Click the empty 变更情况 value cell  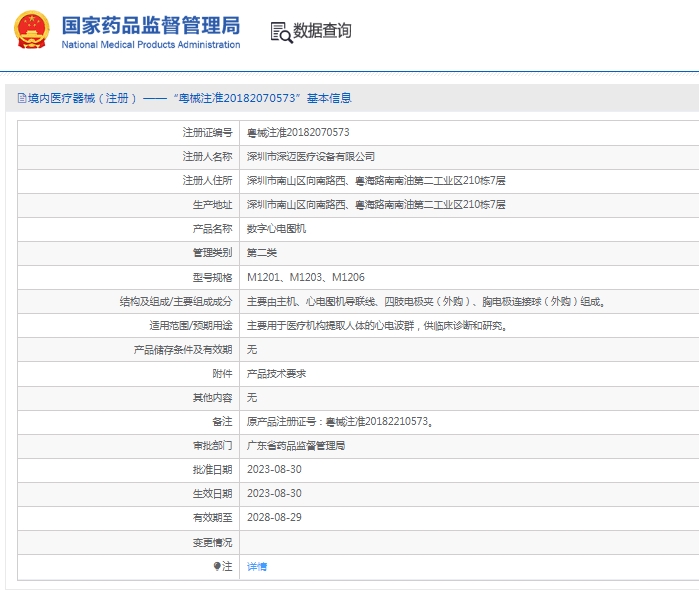tap(469, 543)
